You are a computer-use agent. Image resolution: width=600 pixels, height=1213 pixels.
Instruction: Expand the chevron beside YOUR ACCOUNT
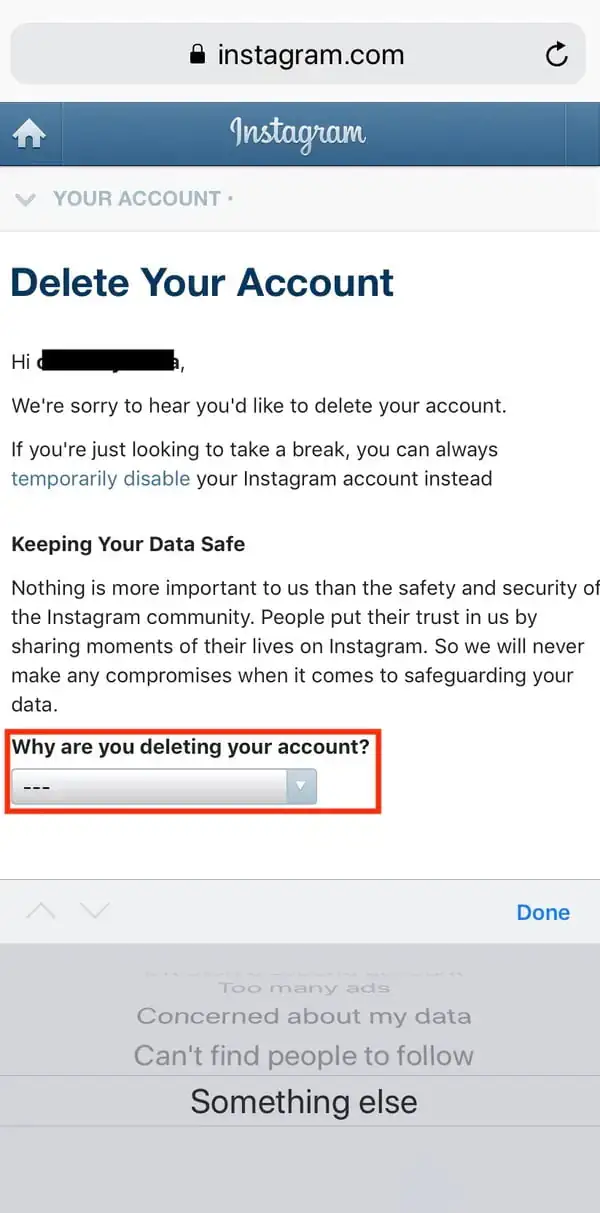coord(26,199)
